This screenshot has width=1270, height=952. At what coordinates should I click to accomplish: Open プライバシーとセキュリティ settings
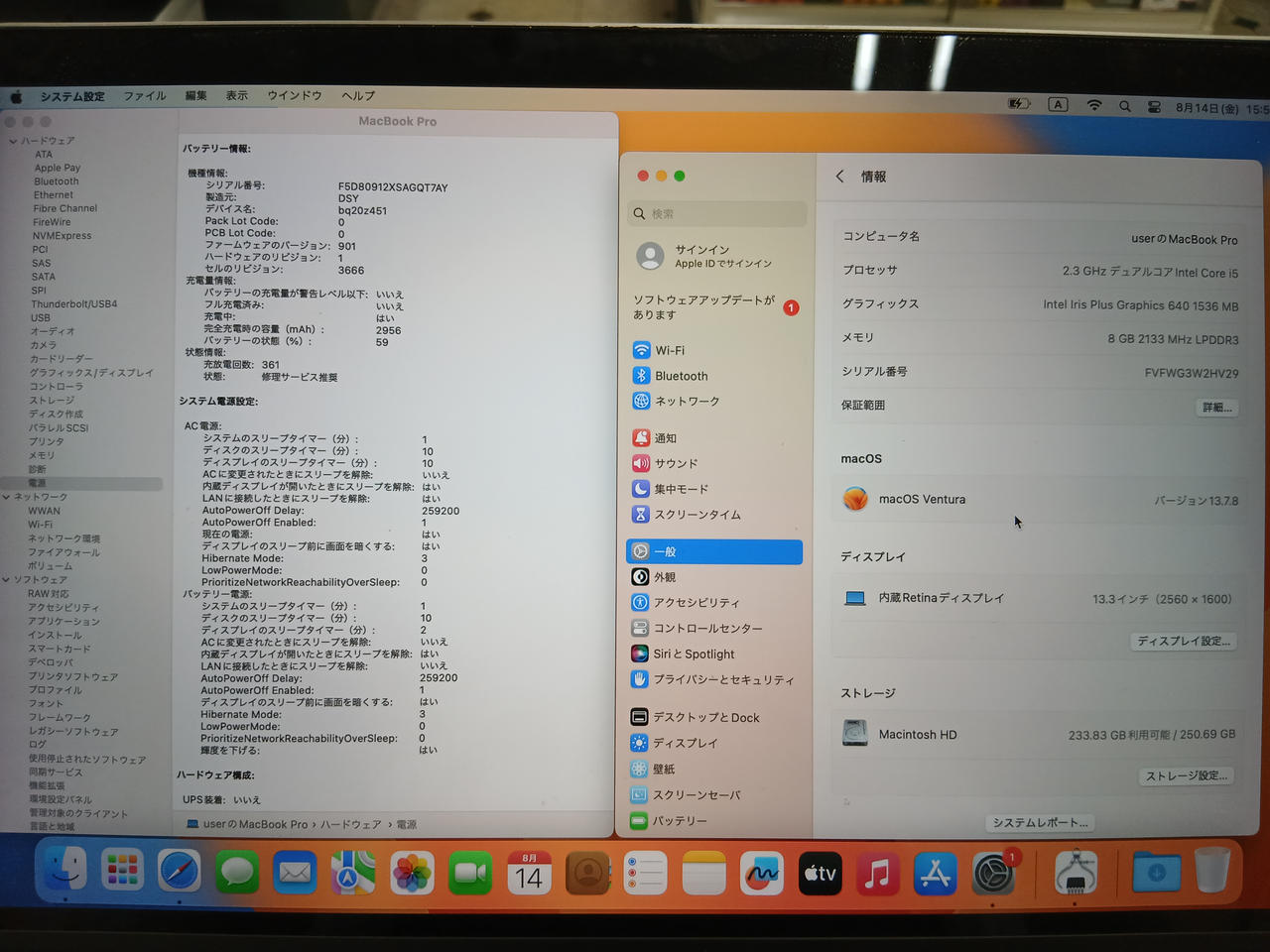point(714,679)
